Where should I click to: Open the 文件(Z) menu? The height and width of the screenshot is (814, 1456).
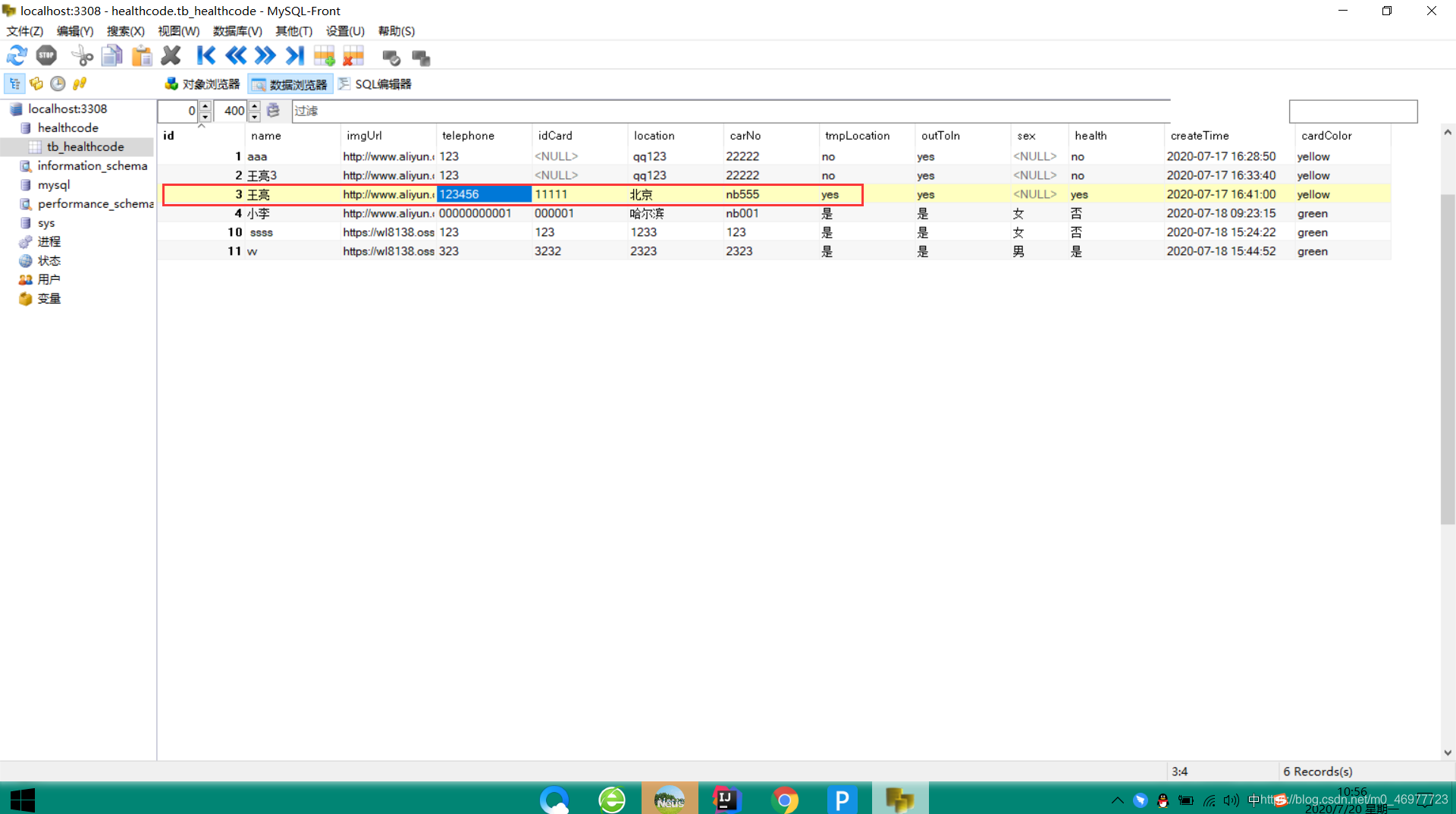click(25, 31)
